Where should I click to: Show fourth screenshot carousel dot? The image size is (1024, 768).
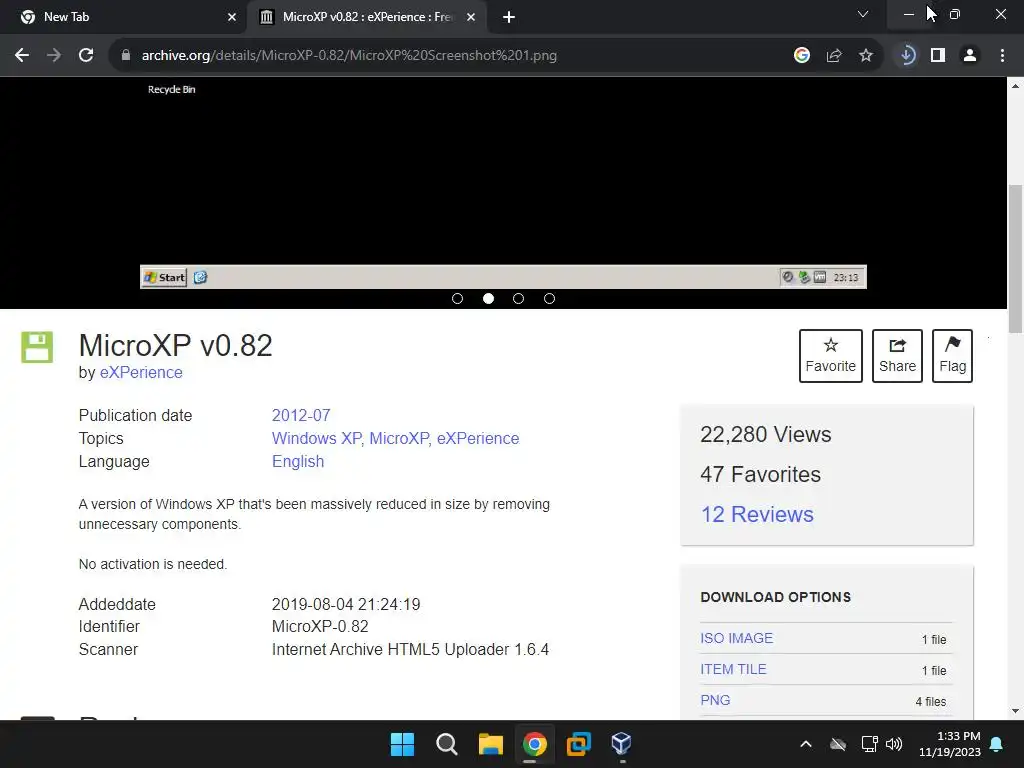point(549,298)
